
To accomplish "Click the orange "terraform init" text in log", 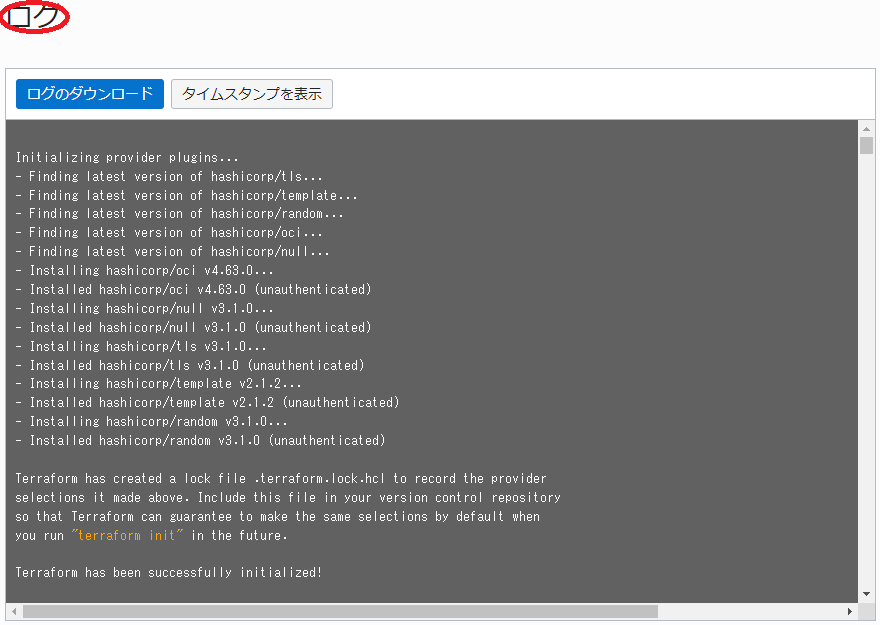I will pos(127,535).
